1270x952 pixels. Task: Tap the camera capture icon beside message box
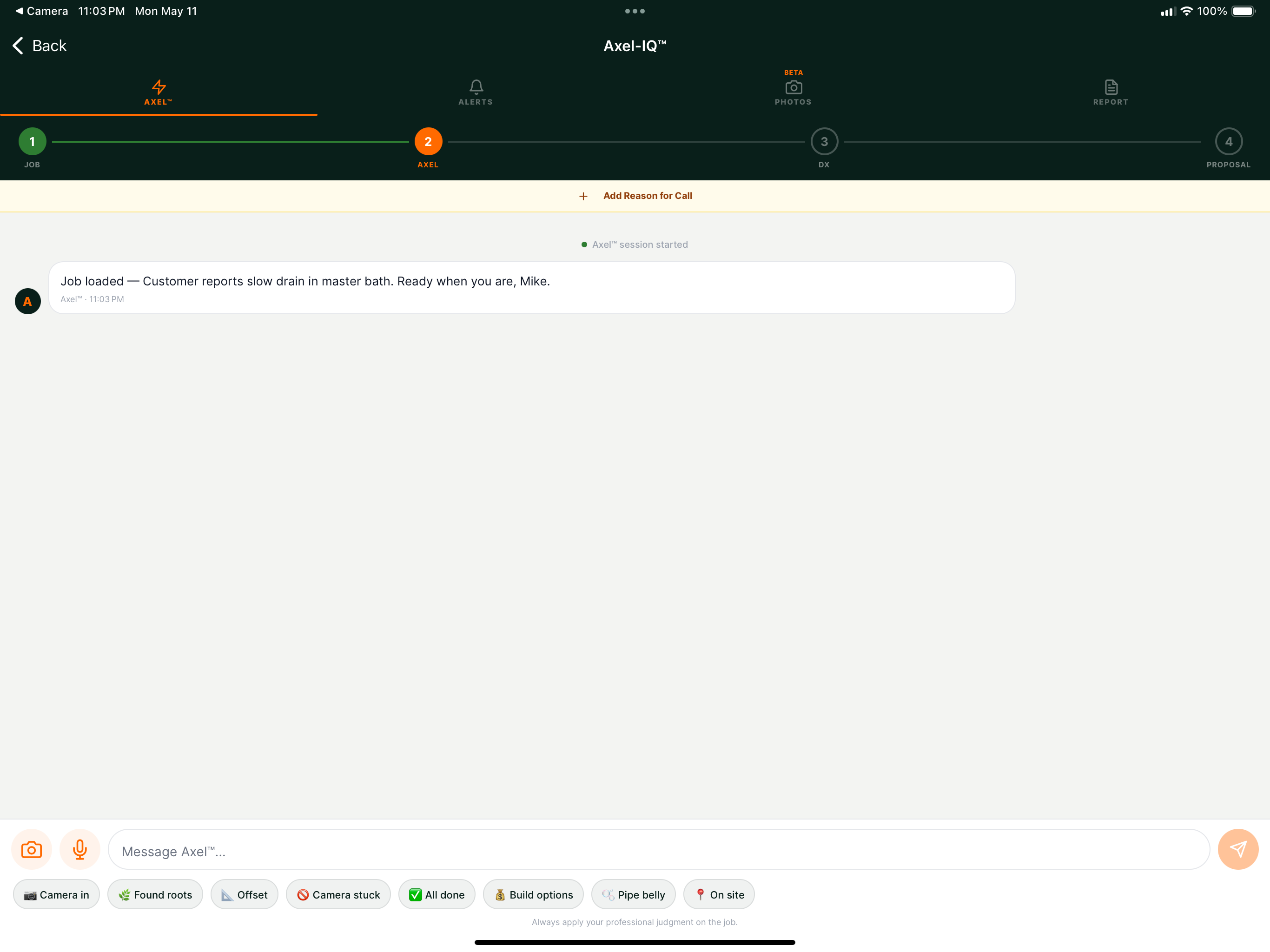point(32,849)
